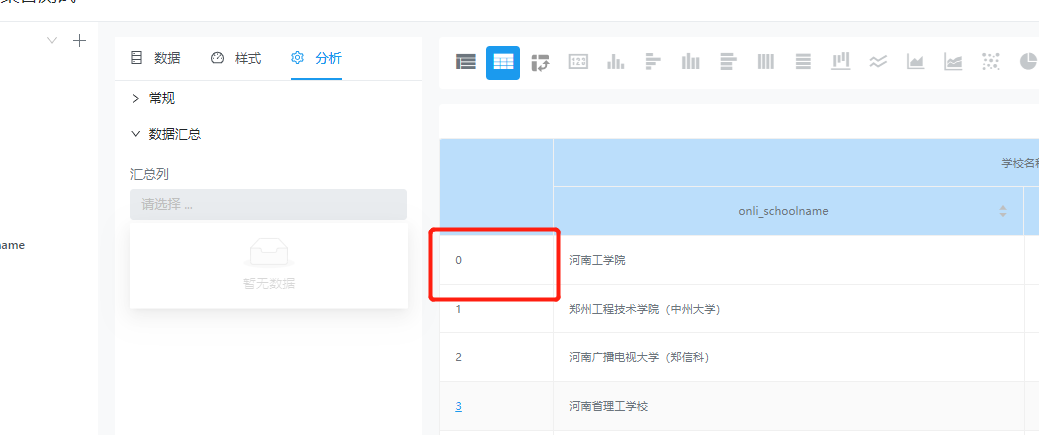Collapse list via sidebar down chevron

coord(52,40)
